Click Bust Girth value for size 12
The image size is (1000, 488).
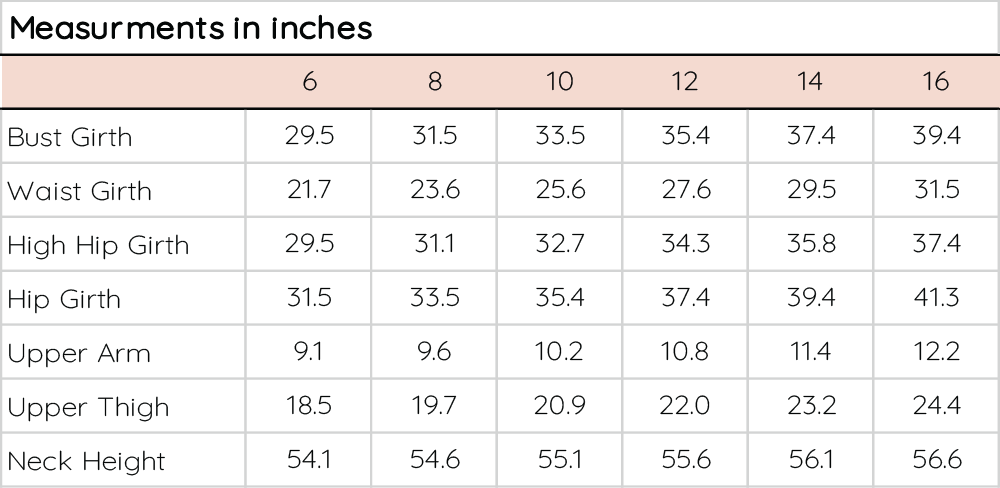(x=685, y=136)
